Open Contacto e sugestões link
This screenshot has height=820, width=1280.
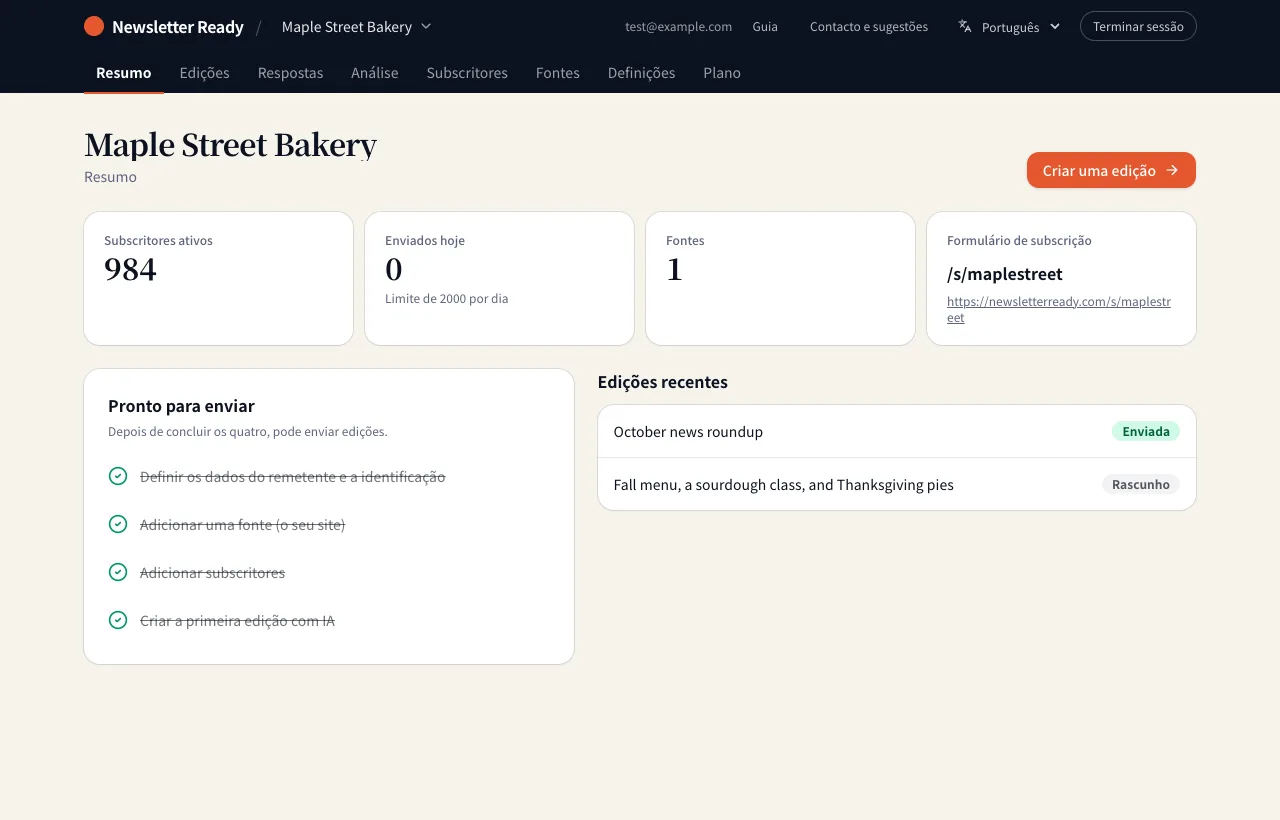[869, 27]
